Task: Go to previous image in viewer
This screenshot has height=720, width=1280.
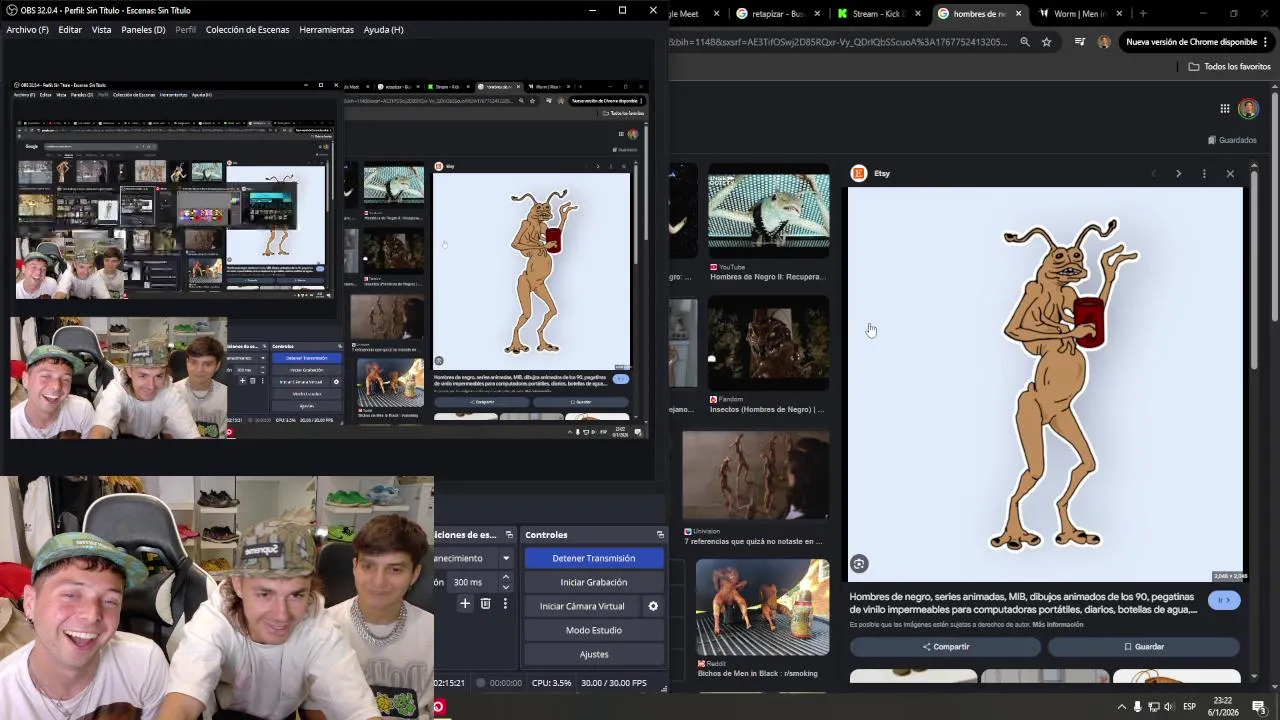Action: [x=1153, y=174]
